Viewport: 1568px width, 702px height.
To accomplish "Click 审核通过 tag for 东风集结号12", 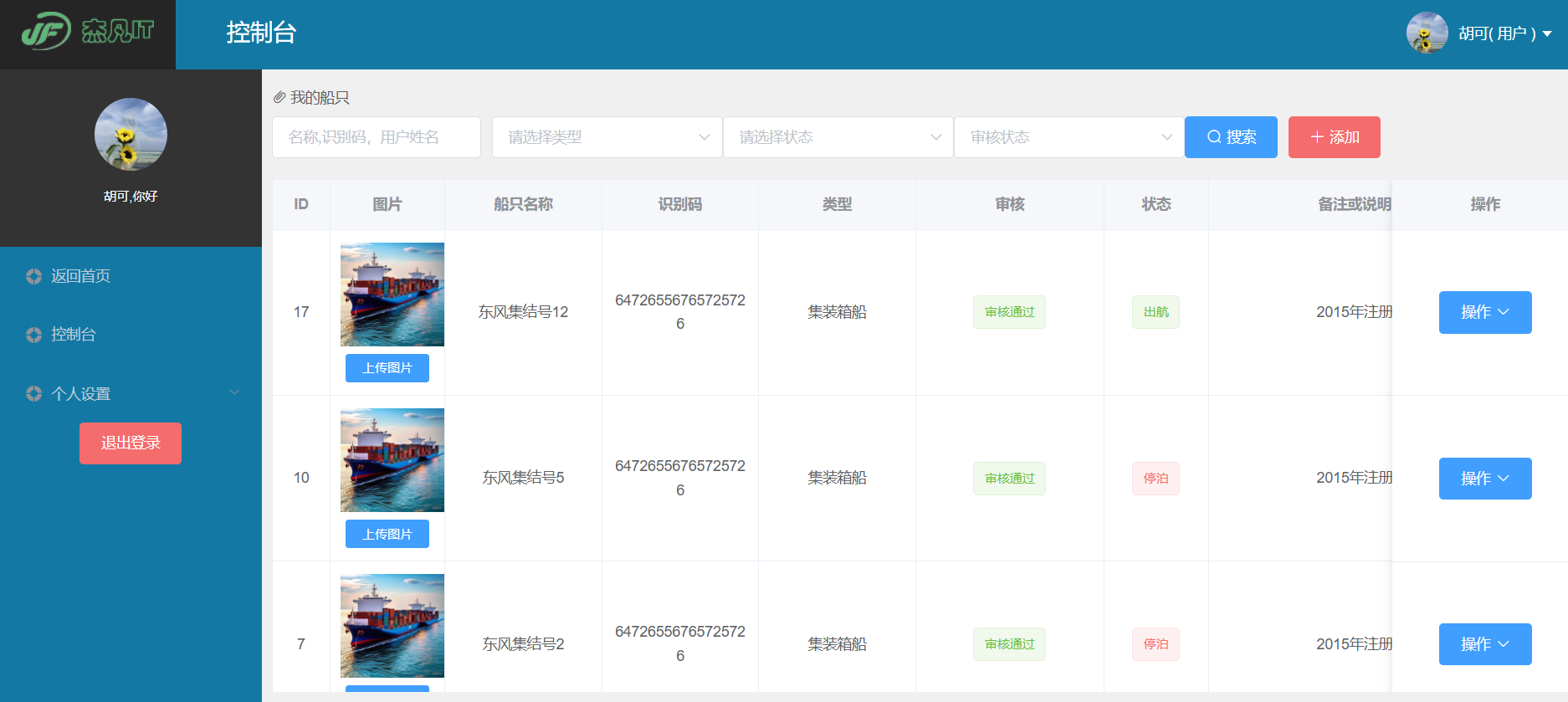I will click(x=1009, y=312).
